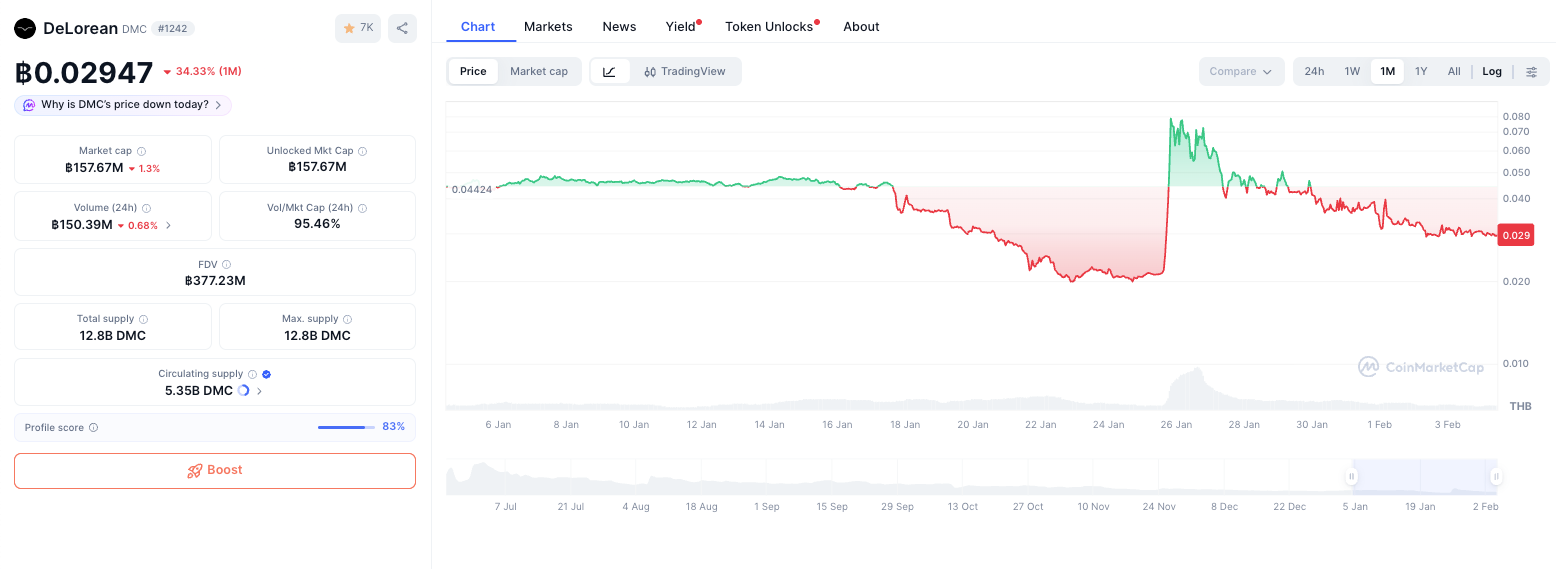Click the Max. supply info icon
This screenshot has width=1556, height=569.
click(x=347, y=319)
